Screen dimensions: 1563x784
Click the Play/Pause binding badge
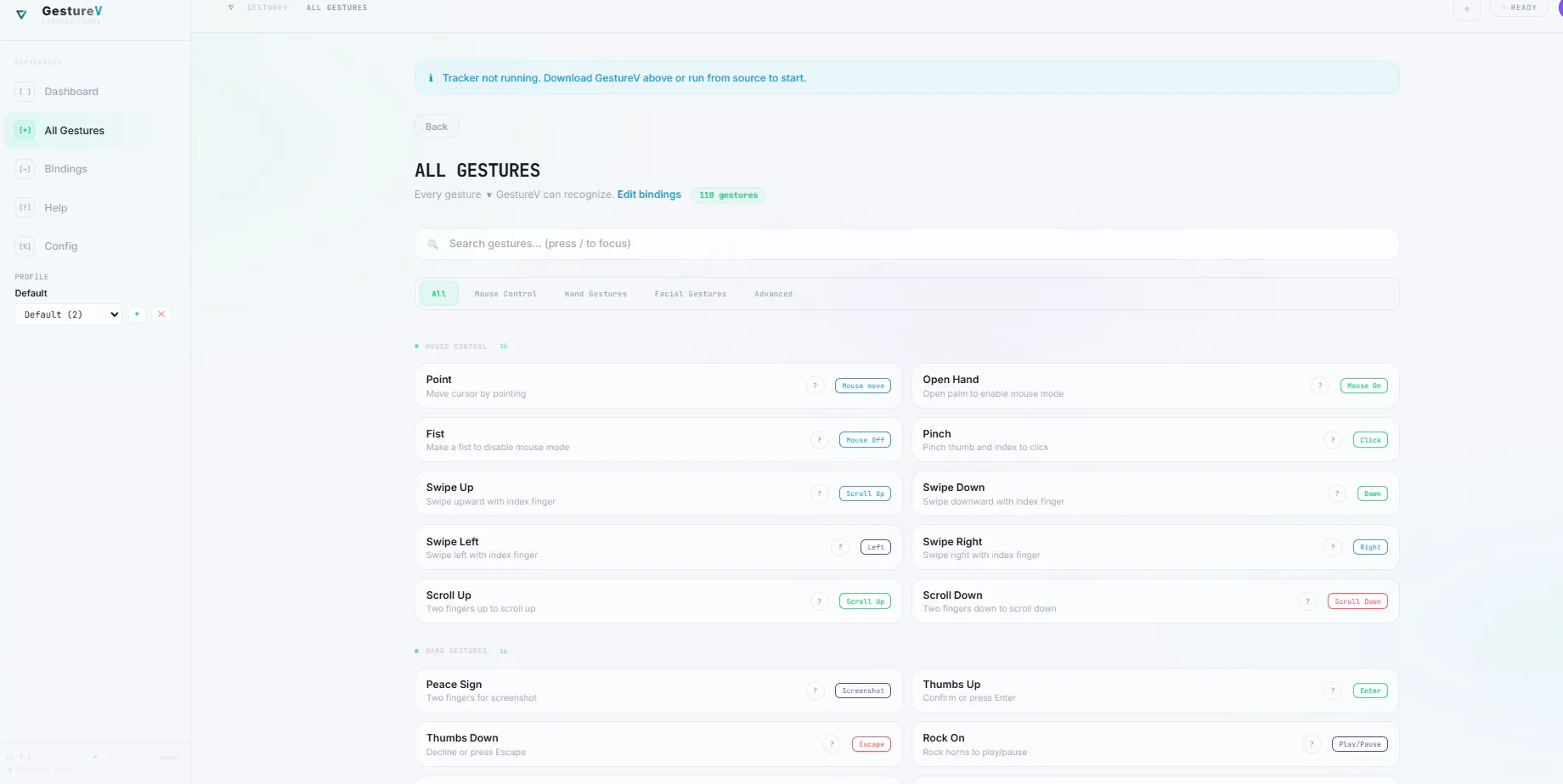[1360, 744]
